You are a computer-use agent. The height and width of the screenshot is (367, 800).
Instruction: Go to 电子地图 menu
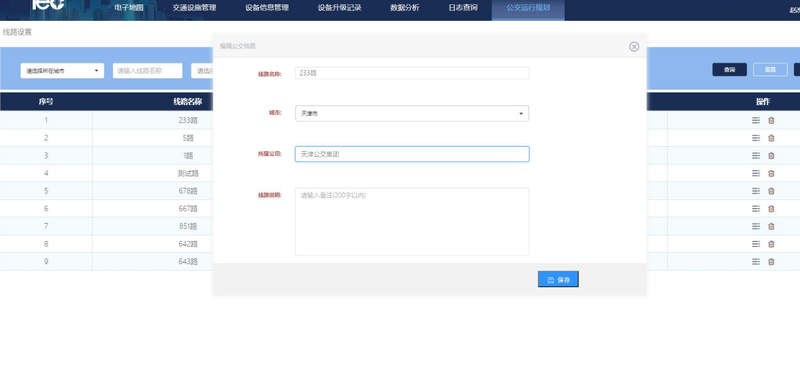click(x=129, y=8)
